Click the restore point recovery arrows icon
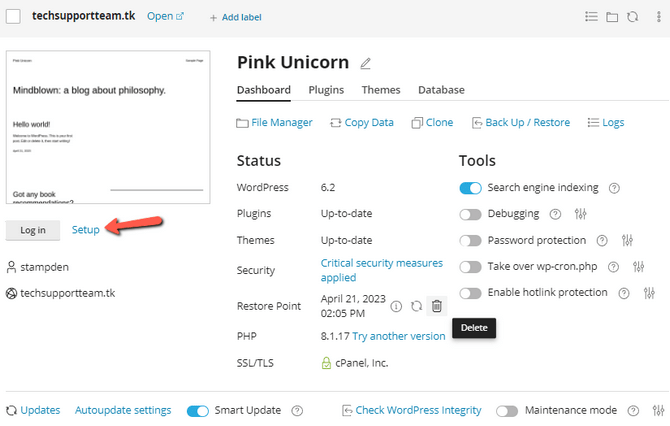 coord(416,306)
